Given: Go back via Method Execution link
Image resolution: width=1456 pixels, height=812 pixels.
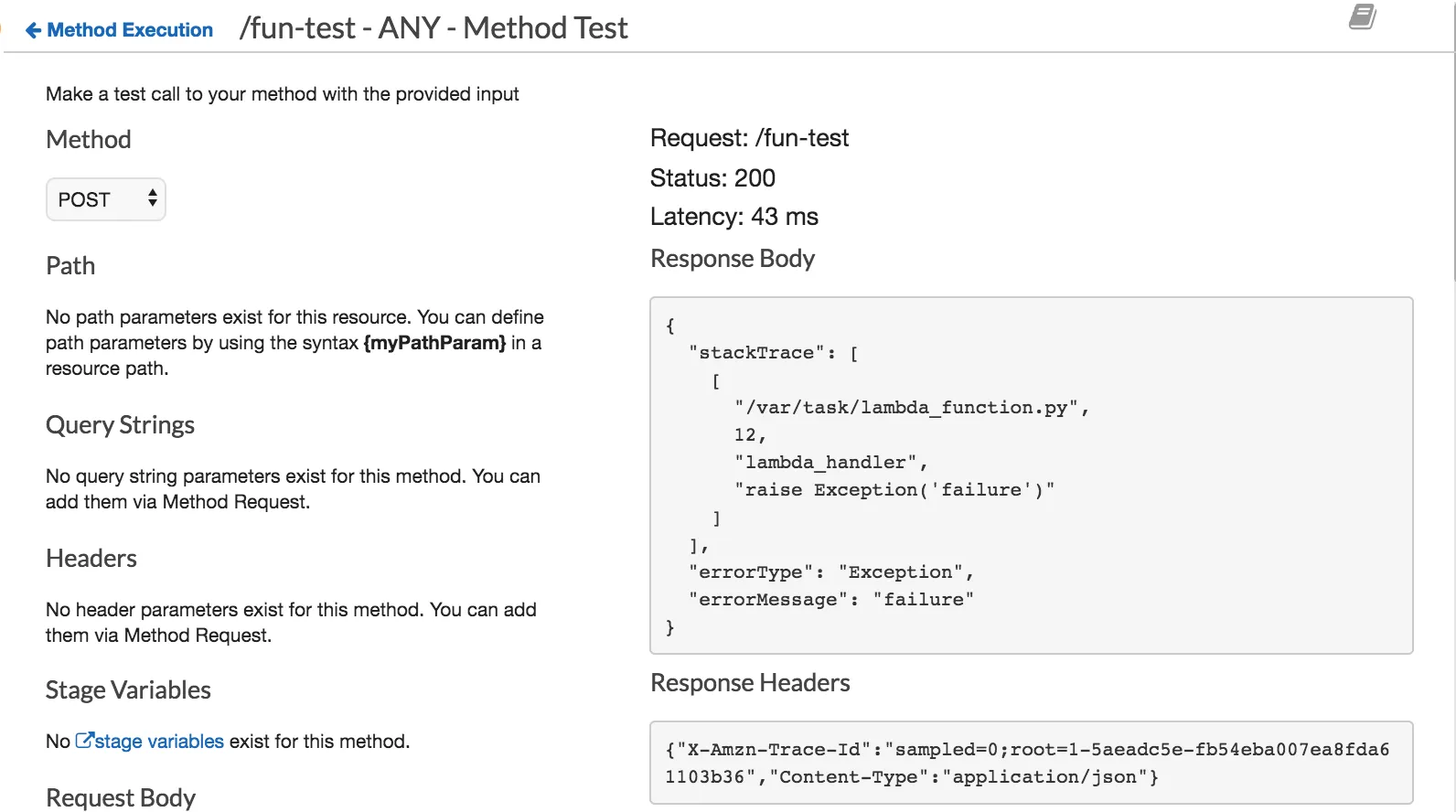Looking at the screenshot, I should point(129,30).
